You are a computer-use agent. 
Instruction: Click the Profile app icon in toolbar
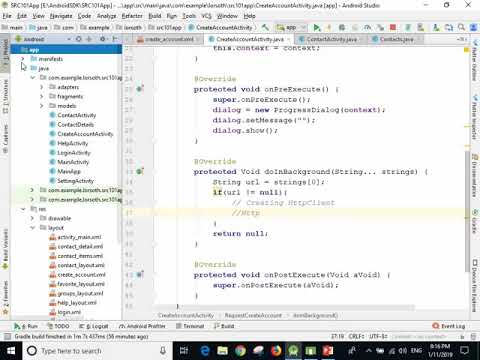pos(367,27)
